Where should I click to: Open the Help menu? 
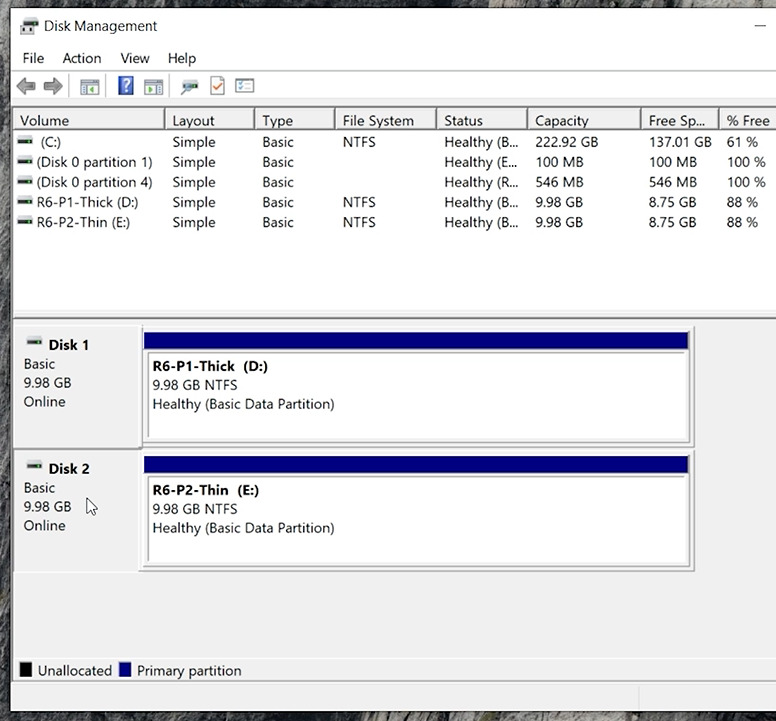[182, 58]
